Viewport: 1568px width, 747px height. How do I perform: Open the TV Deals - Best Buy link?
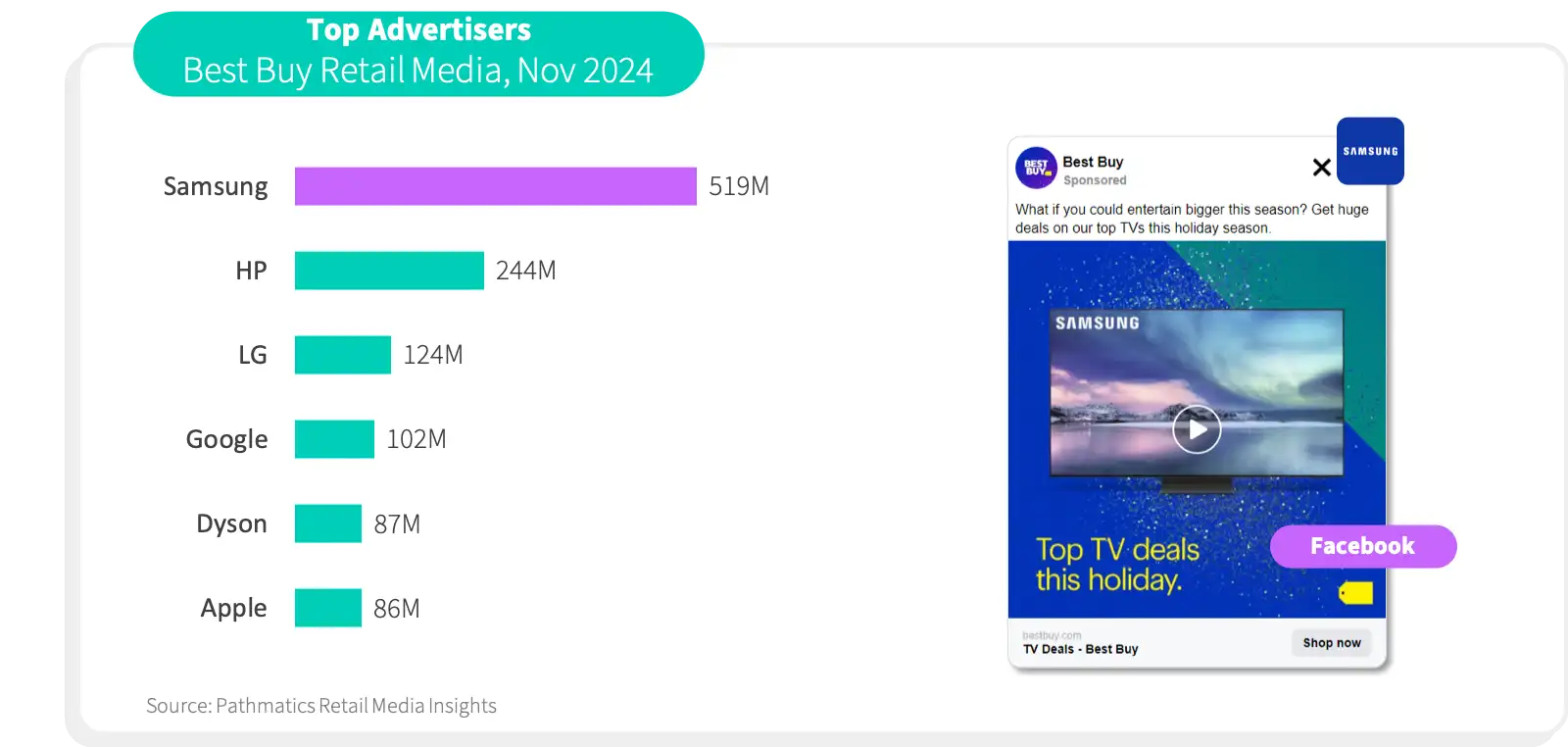[1080, 649]
